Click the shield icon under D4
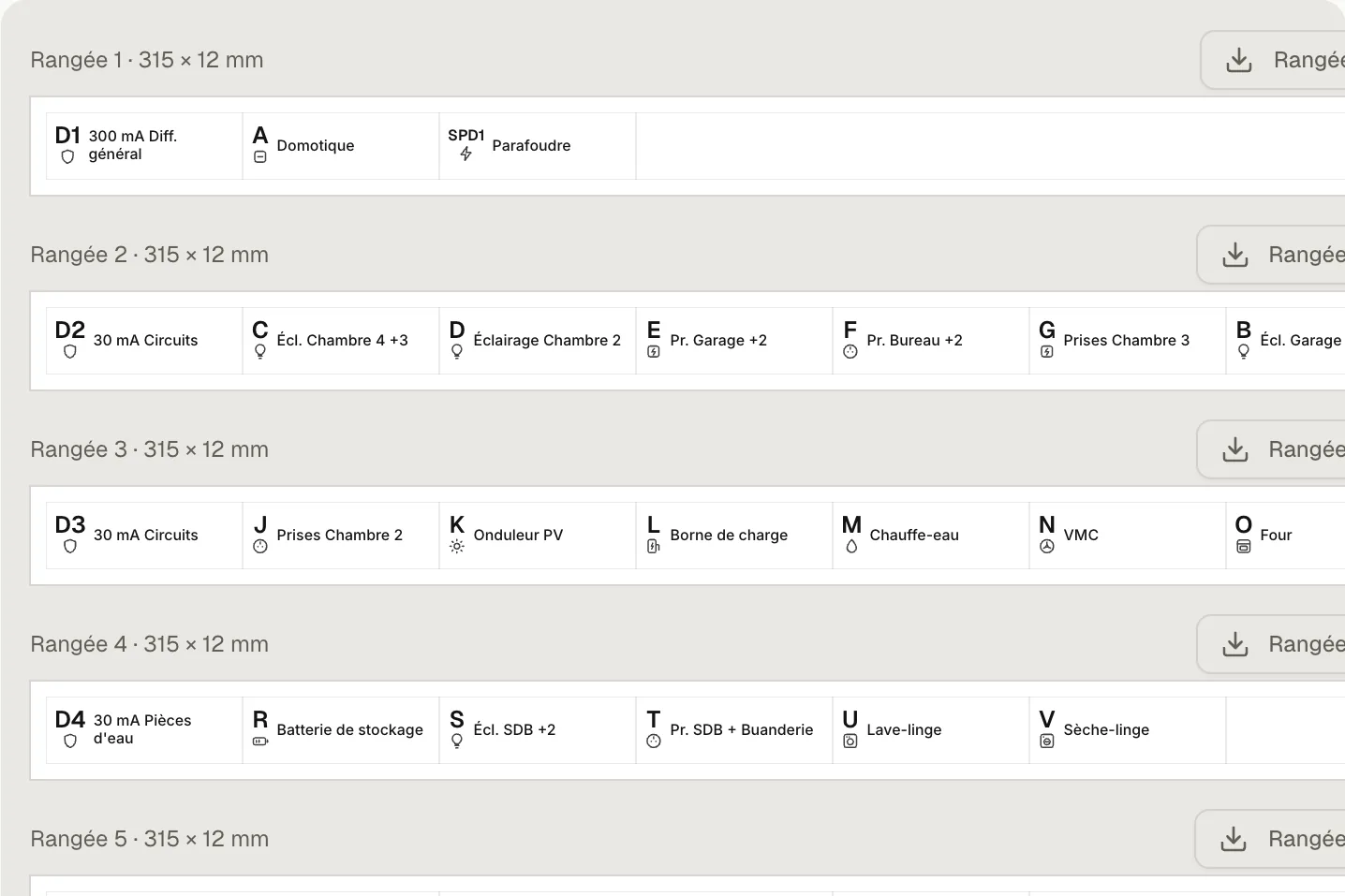 tap(70, 742)
